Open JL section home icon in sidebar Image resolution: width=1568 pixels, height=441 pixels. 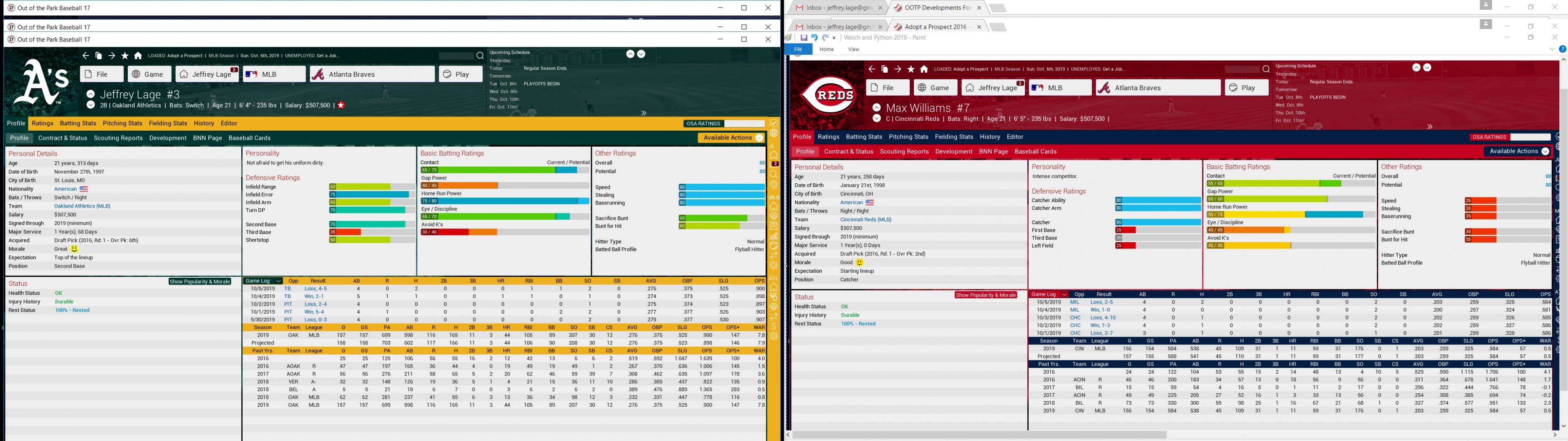(774, 155)
